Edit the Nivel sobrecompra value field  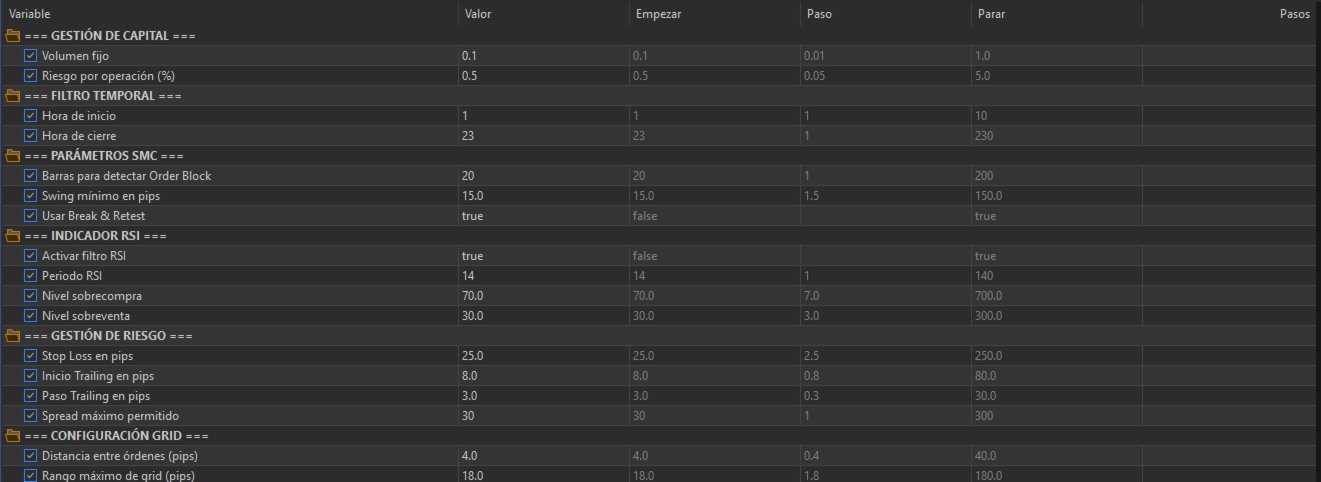pyautogui.click(x=542, y=296)
